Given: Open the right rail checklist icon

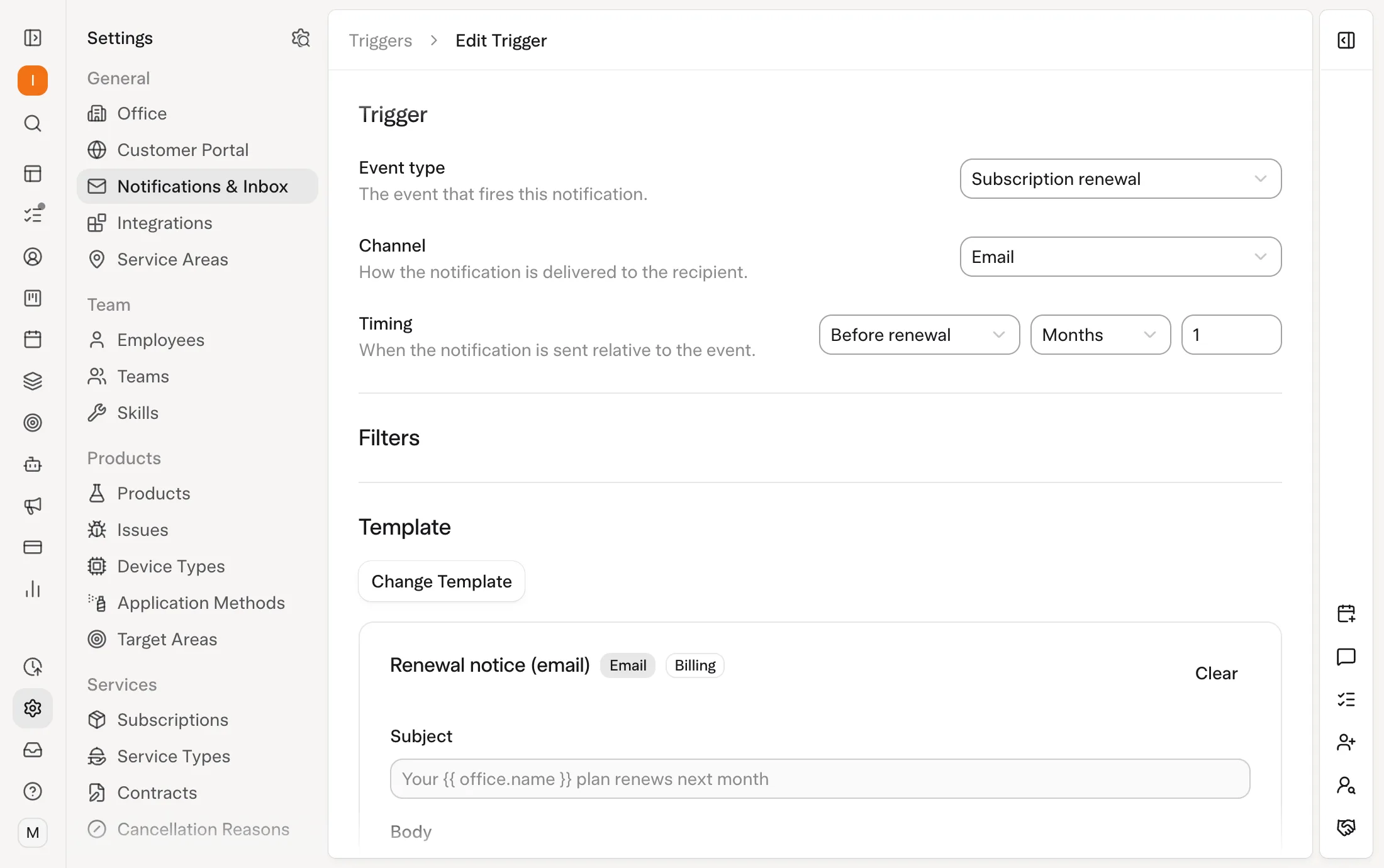Looking at the screenshot, I should pyautogui.click(x=1346, y=699).
